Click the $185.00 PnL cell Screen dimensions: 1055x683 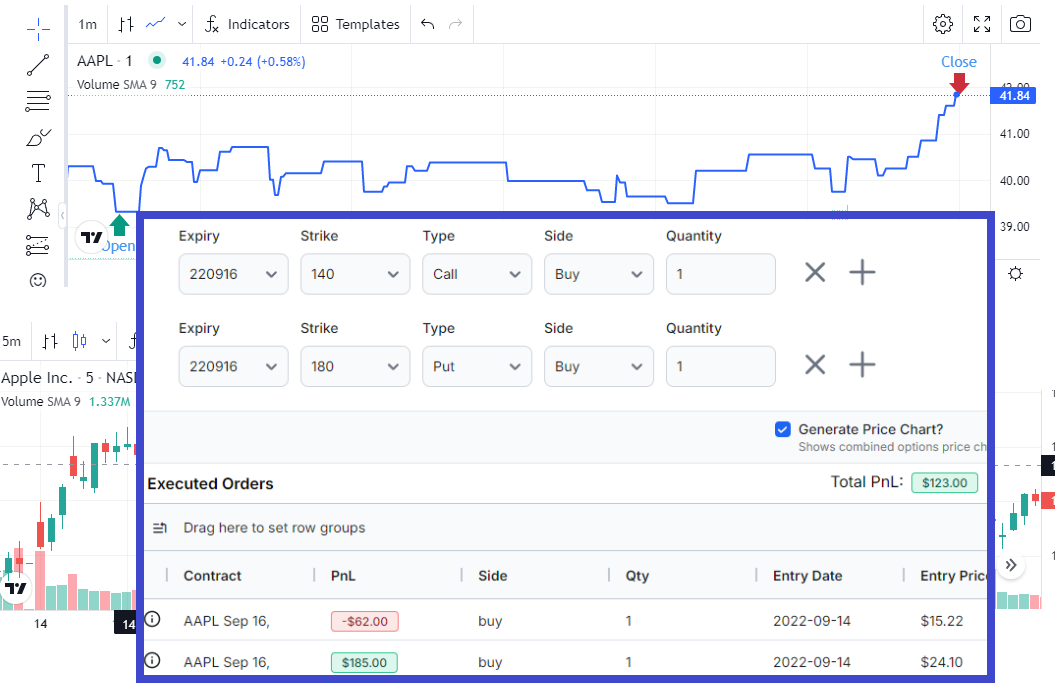(364, 662)
